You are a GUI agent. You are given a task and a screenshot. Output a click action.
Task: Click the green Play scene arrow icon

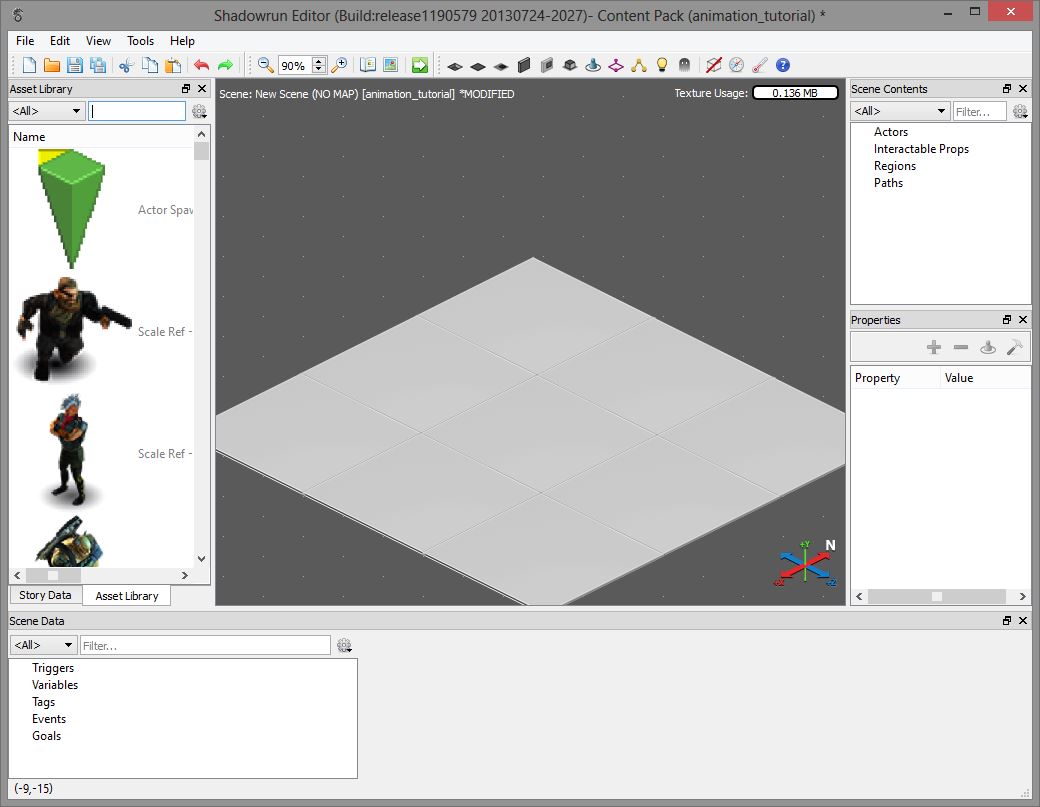420,65
